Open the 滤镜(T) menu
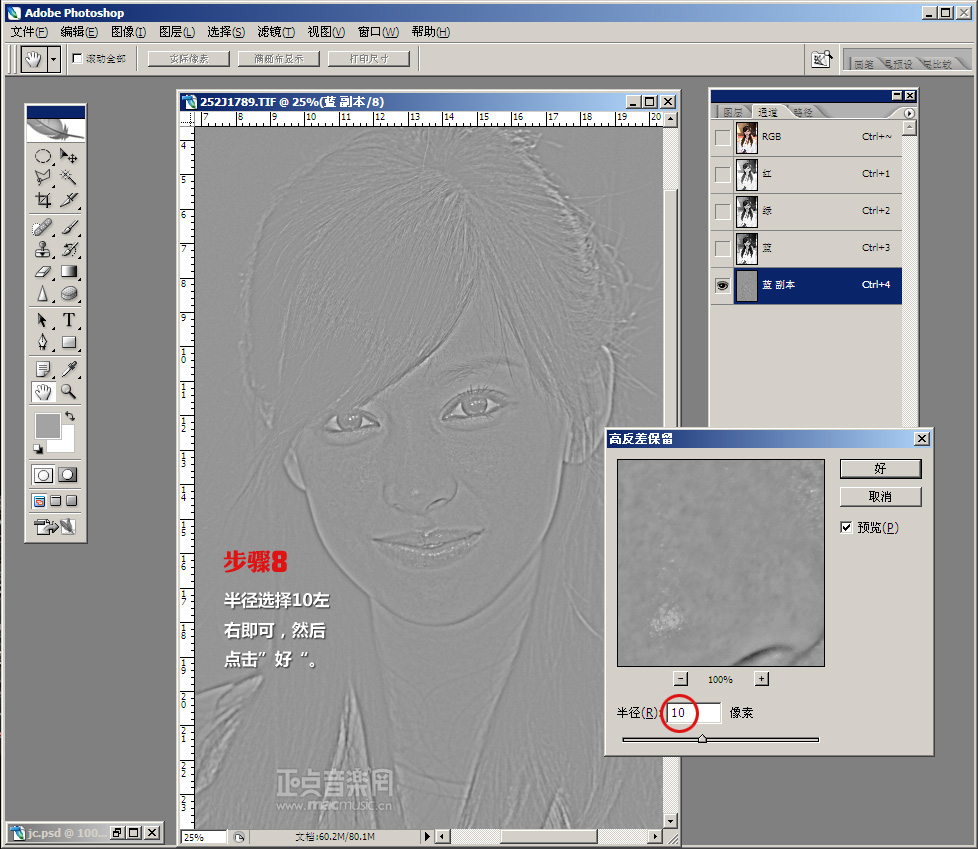978x849 pixels. click(276, 32)
